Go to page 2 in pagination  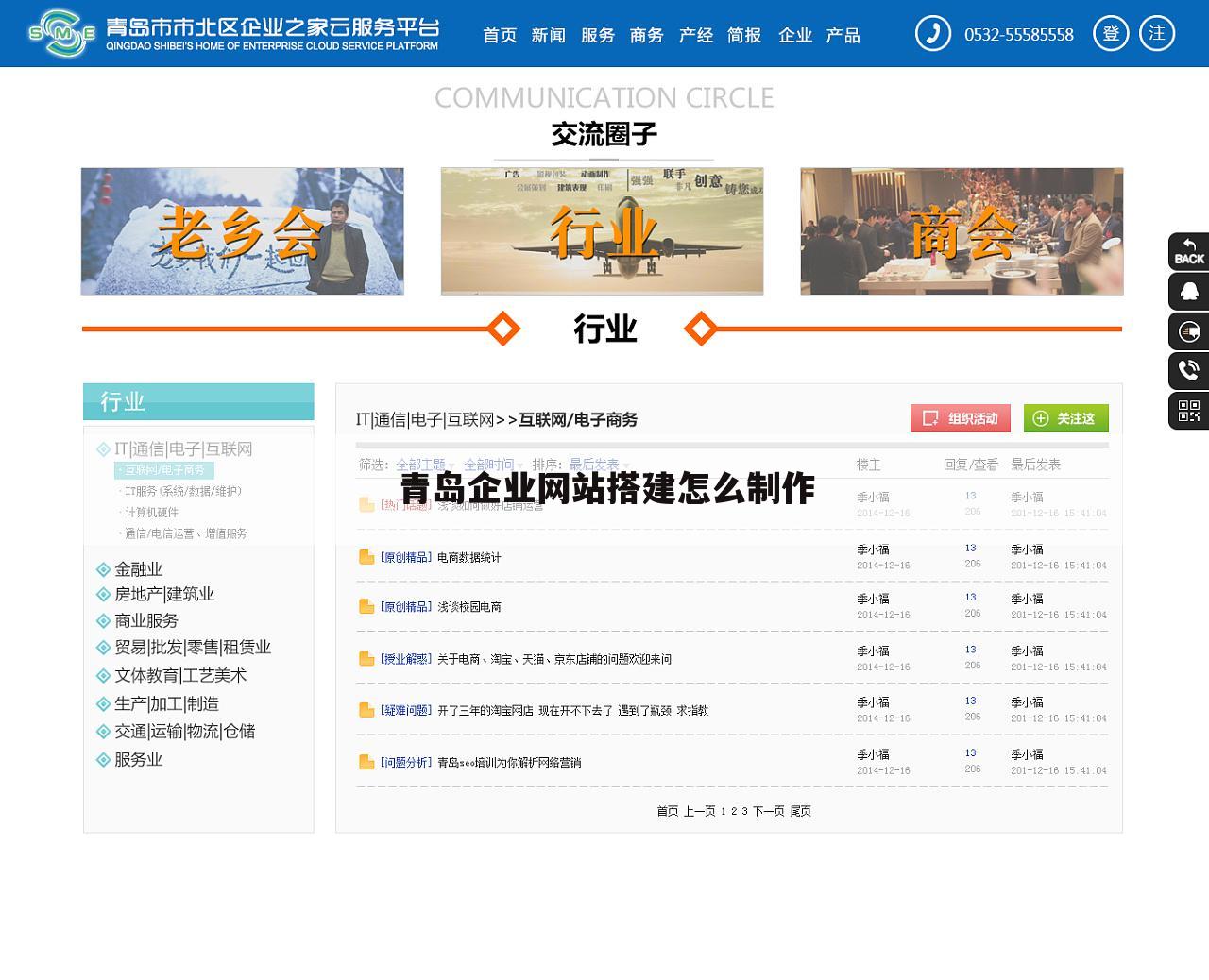pos(732,810)
